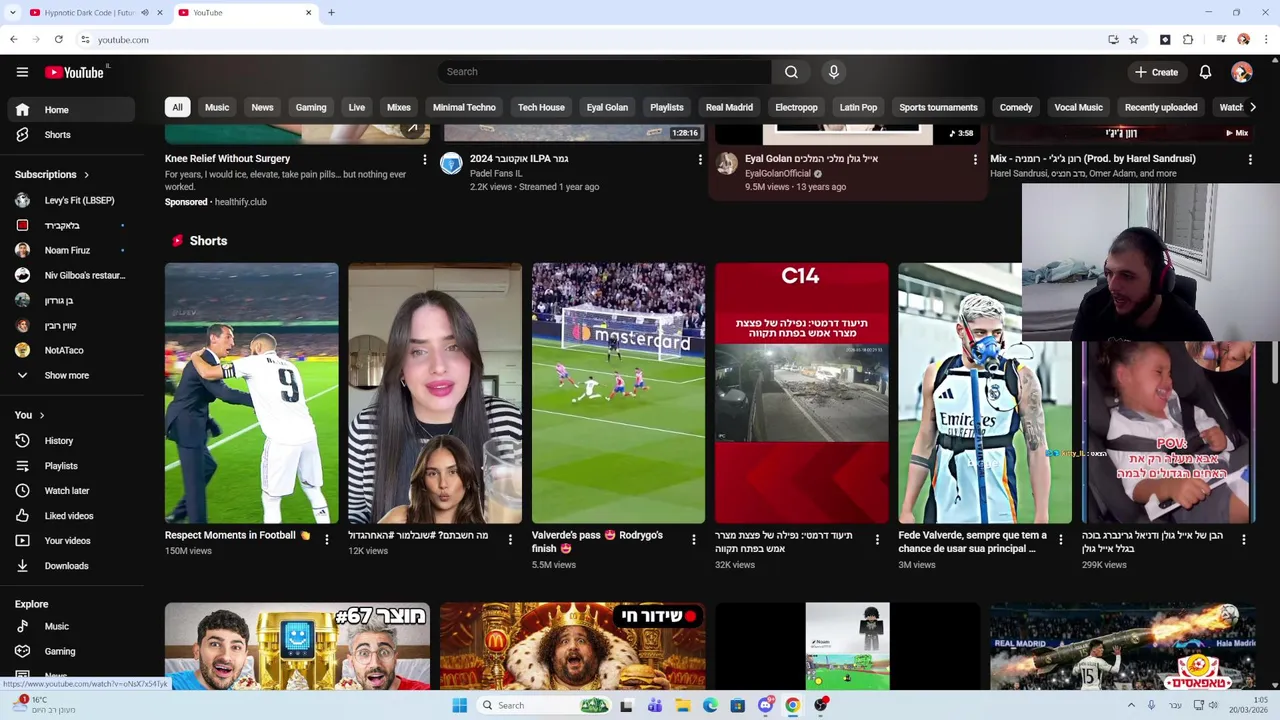Viewport: 1280px width, 720px height.
Task: Open a new browser tab
Action: coord(331,13)
